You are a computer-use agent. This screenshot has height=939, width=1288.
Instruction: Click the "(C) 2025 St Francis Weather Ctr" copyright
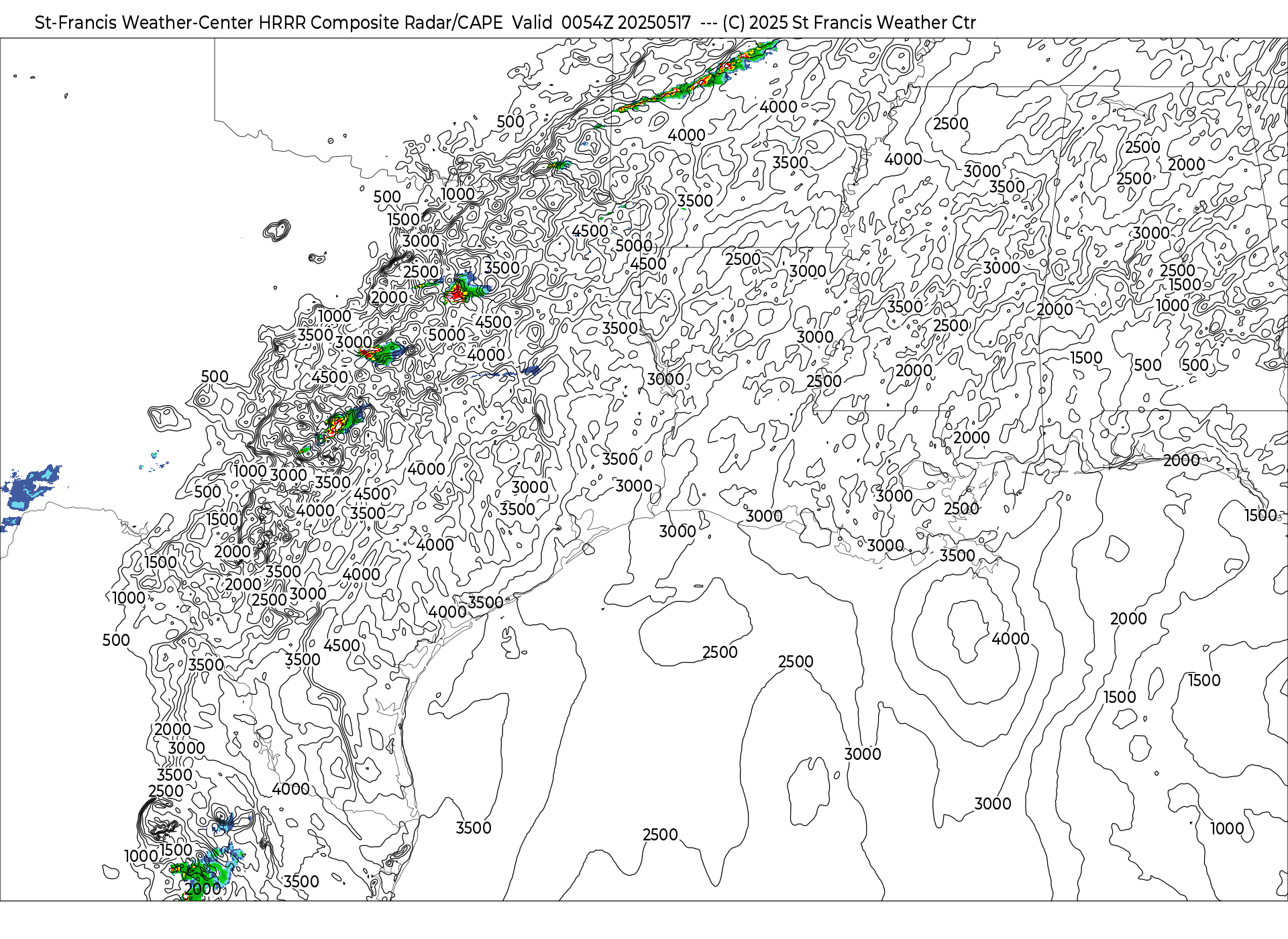tap(849, 23)
